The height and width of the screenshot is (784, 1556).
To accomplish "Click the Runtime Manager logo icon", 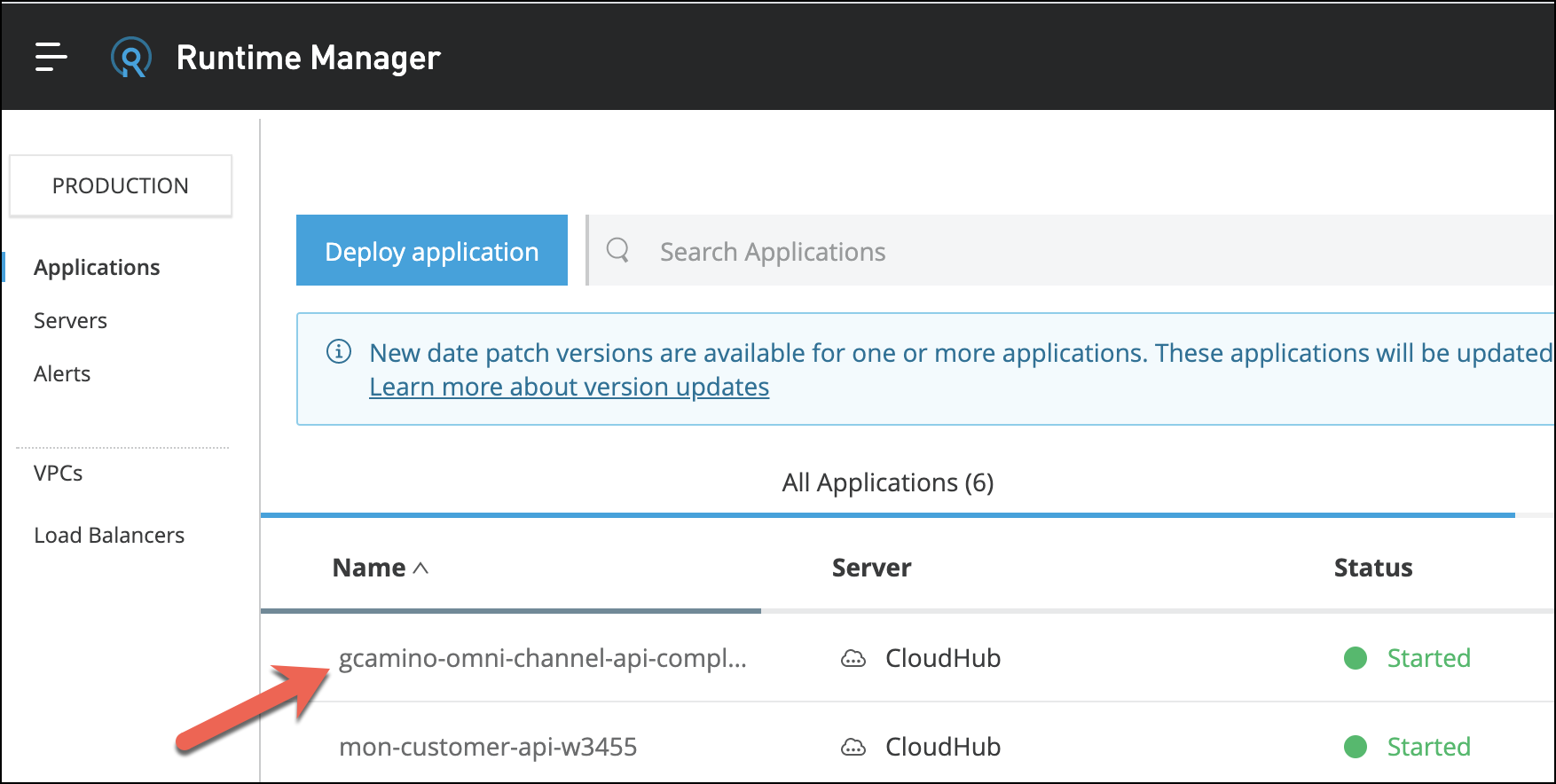I will [x=131, y=58].
